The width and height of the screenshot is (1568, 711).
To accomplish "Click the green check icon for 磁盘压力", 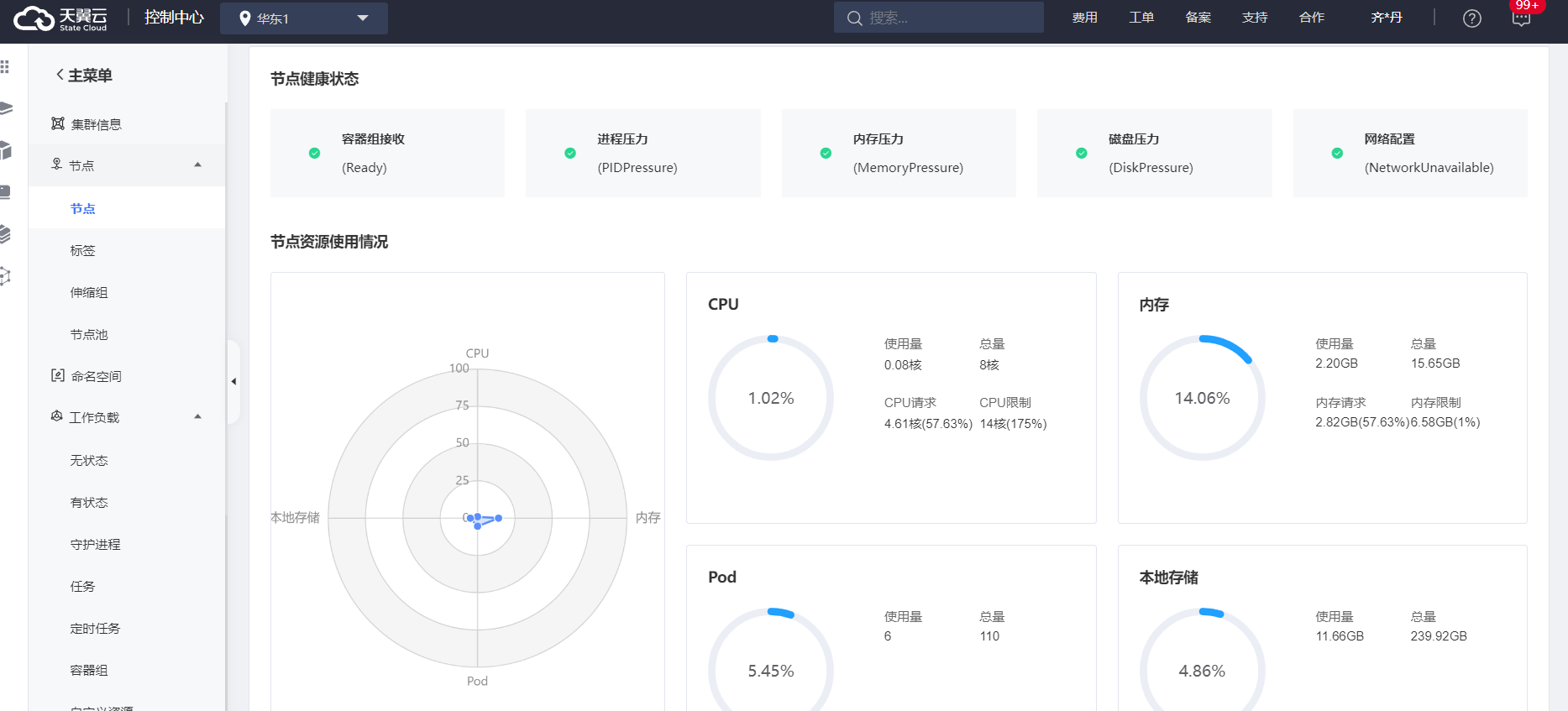I will click(x=1082, y=153).
